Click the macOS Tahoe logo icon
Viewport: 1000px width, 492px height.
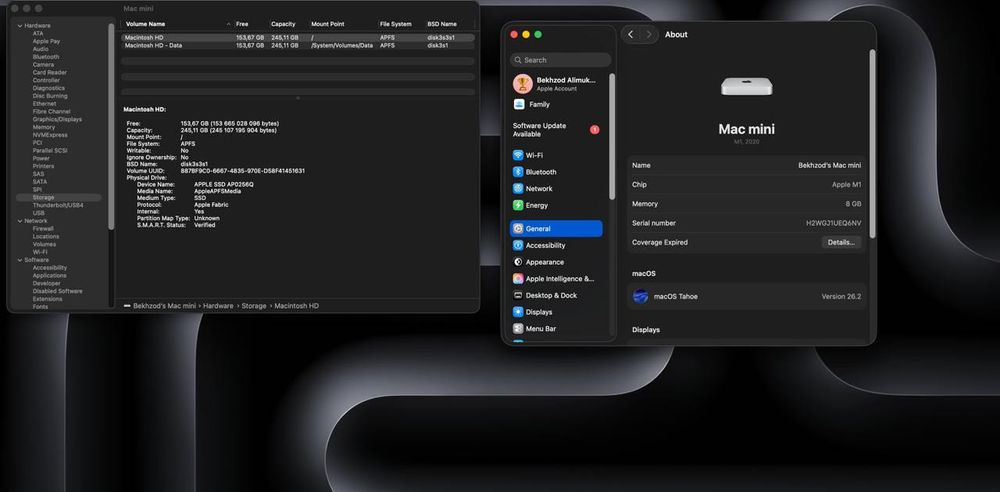pos(640,296)
